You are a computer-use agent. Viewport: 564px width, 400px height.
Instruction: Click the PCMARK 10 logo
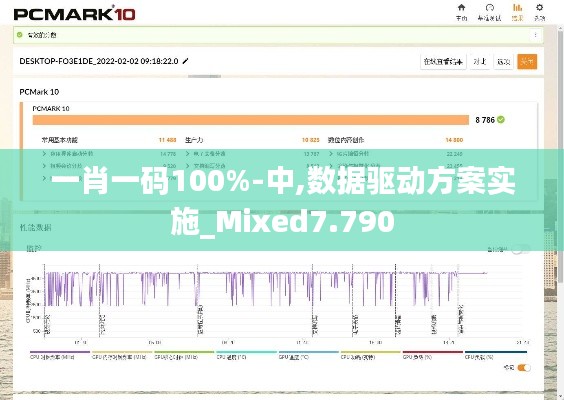click(x=74, y=14)
